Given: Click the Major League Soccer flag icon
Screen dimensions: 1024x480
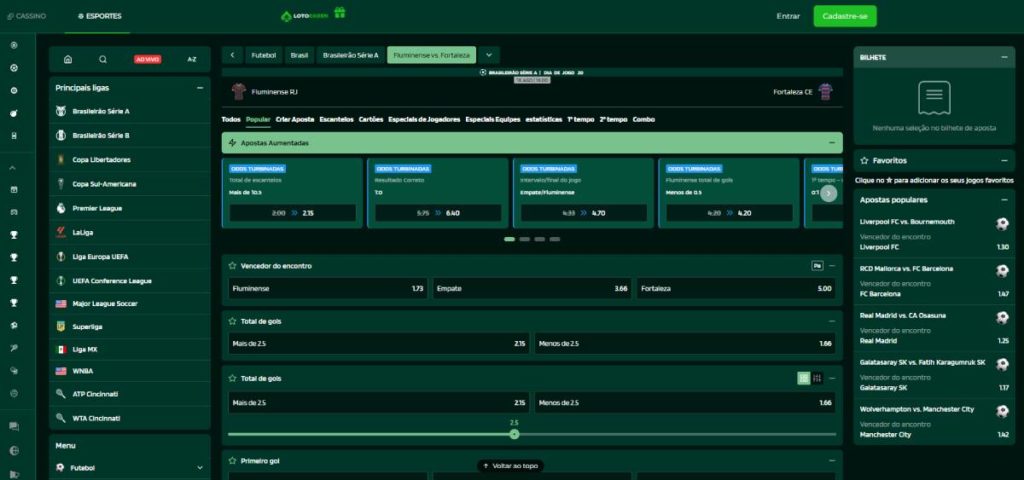Looking at the screenshot, I should (61, 304).
